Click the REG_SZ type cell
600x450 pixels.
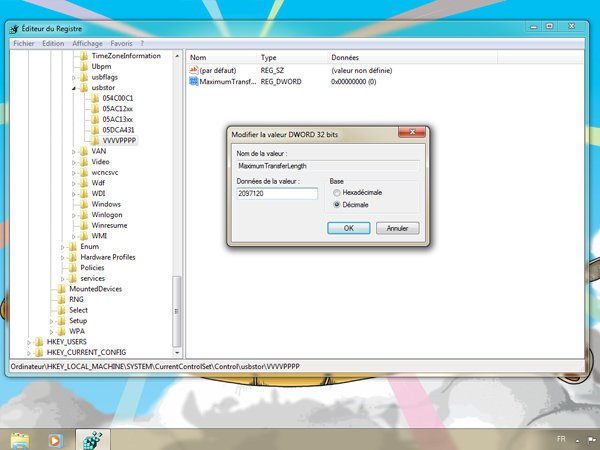pyautogui.click(x=272, y=70)
